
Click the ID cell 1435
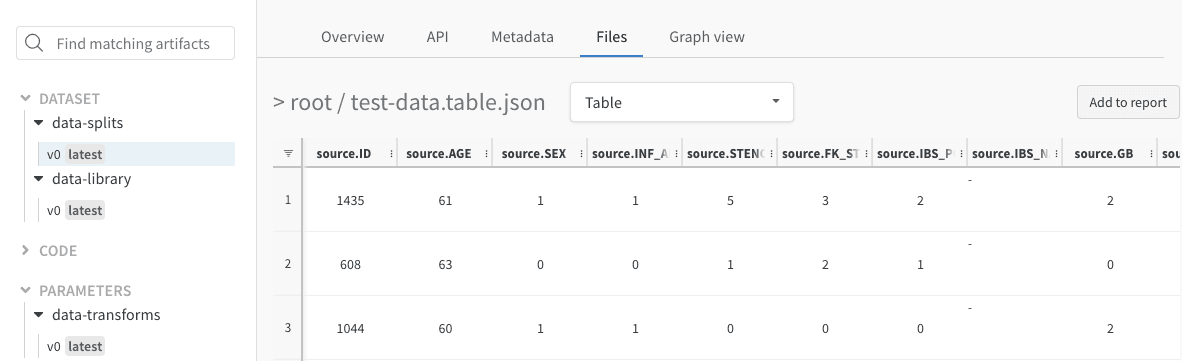pos(350,200)
